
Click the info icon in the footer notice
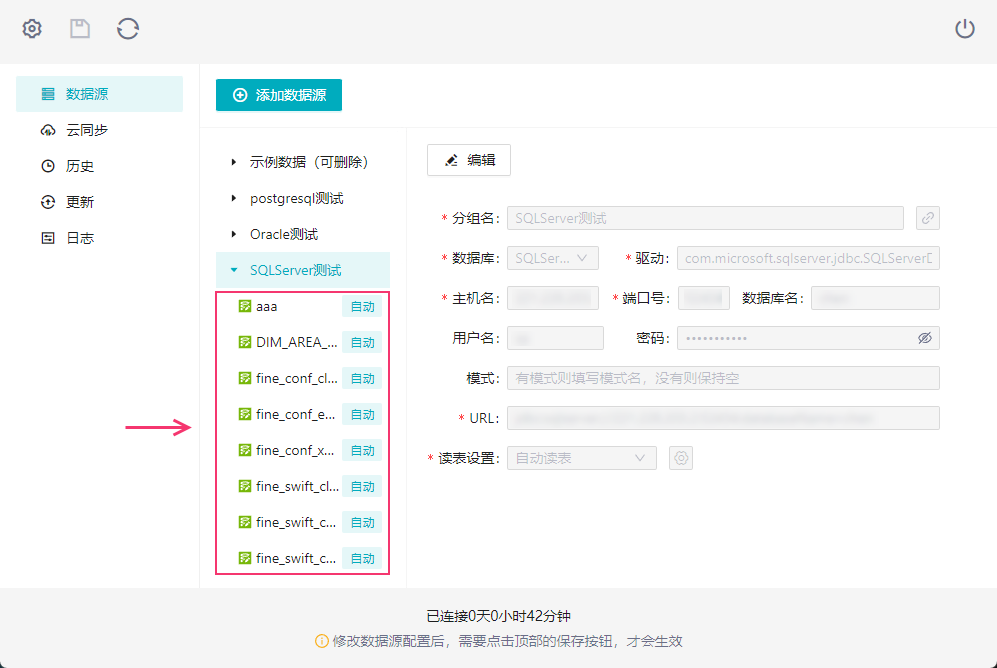click(322, 641)
